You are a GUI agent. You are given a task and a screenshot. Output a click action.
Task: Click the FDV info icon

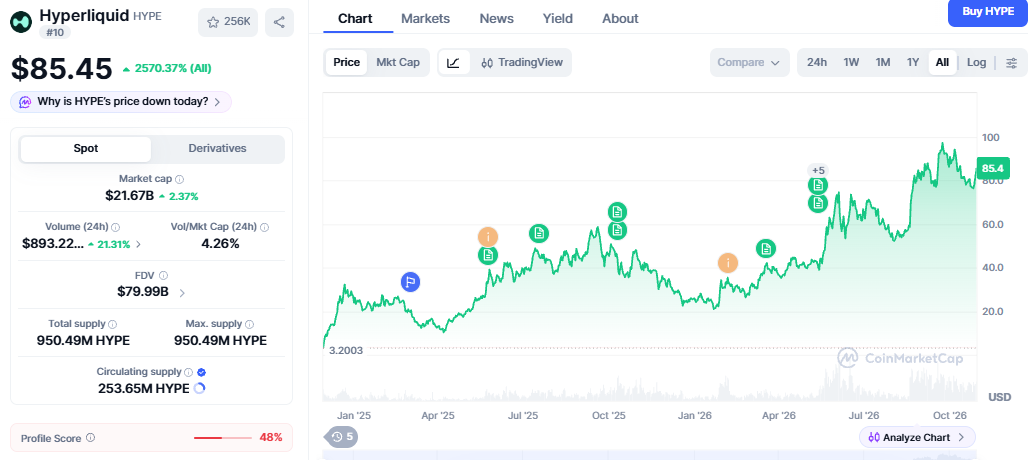pyautogui.click(x=163, y=276)
